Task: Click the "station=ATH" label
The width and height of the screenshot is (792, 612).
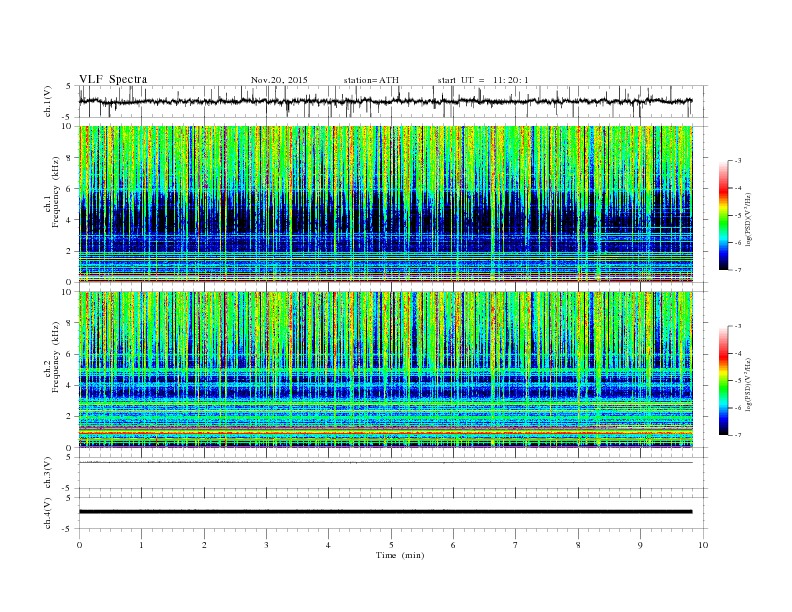Action: (371, 80)
